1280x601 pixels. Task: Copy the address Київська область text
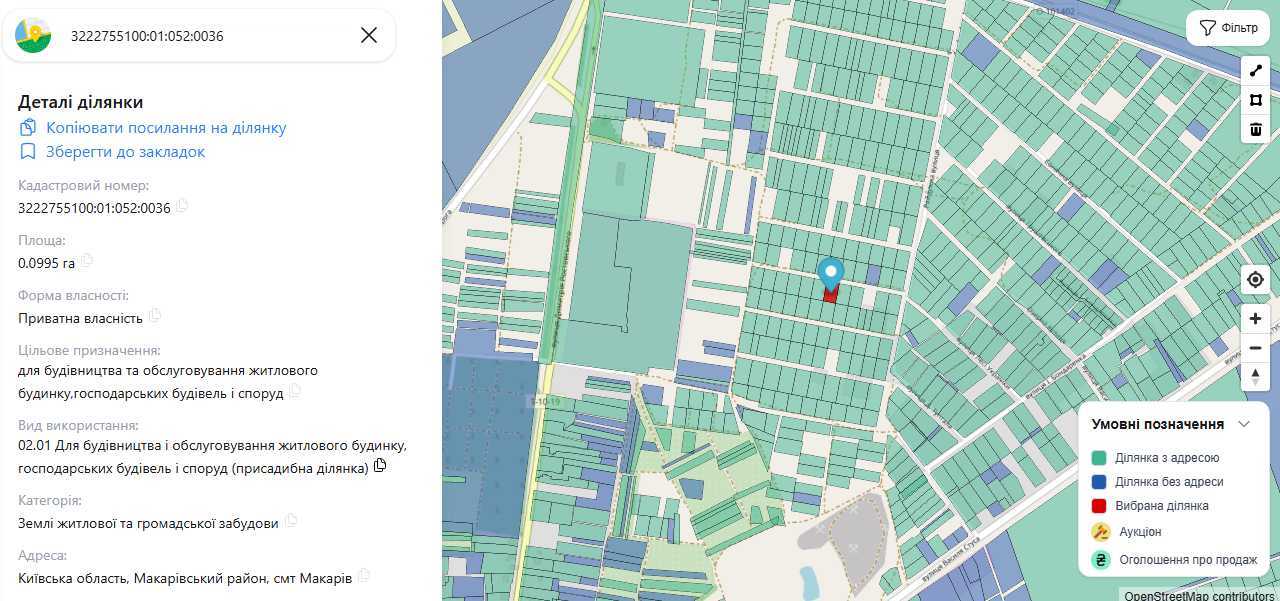tap(364, 576)
